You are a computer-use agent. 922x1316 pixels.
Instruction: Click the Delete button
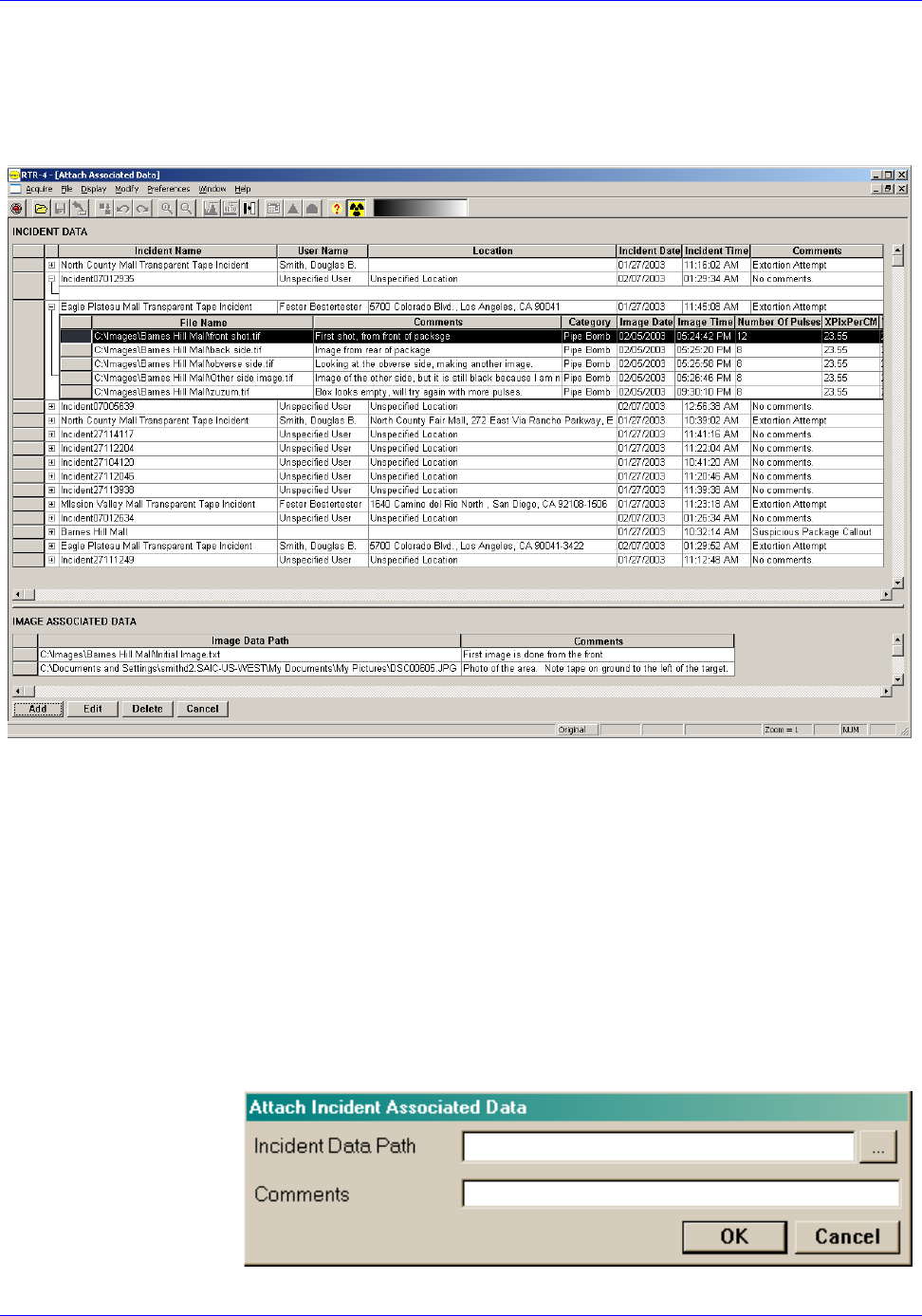(x=147, y=709)
